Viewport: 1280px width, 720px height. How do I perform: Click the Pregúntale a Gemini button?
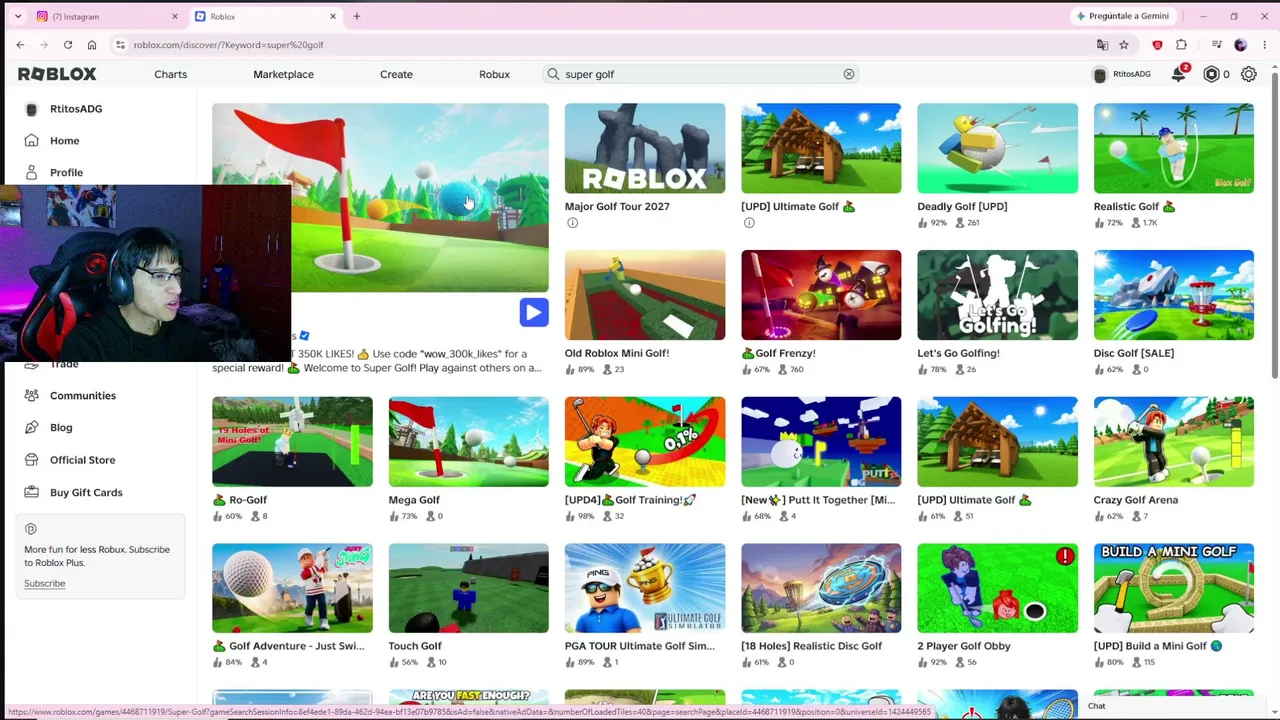point(1122,16)
